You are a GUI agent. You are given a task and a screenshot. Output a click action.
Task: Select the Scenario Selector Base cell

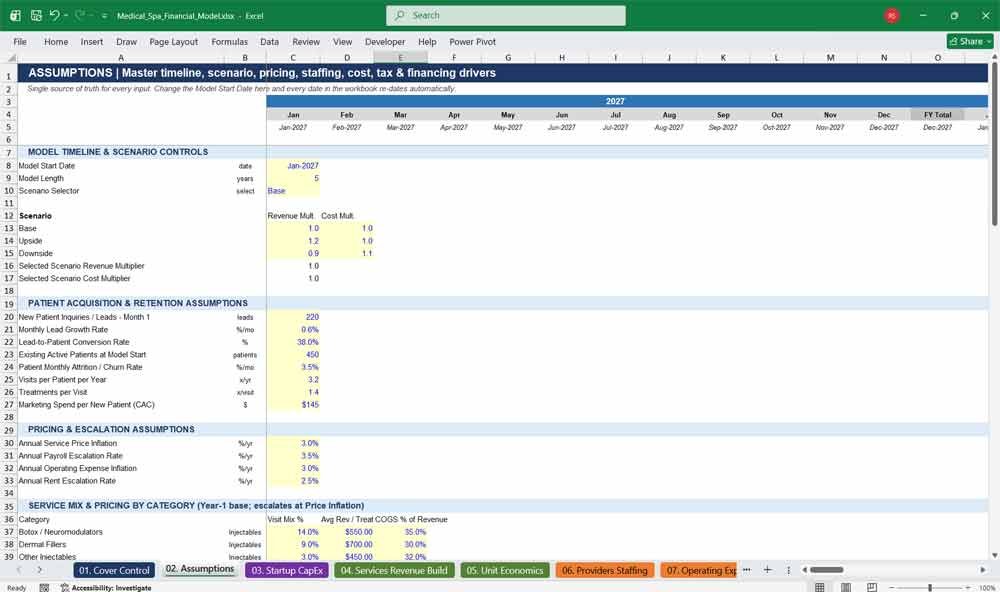click(293, 191)
